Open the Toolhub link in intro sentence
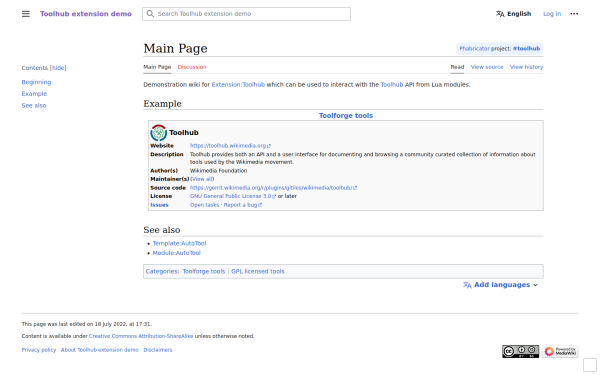 point(392,85)
